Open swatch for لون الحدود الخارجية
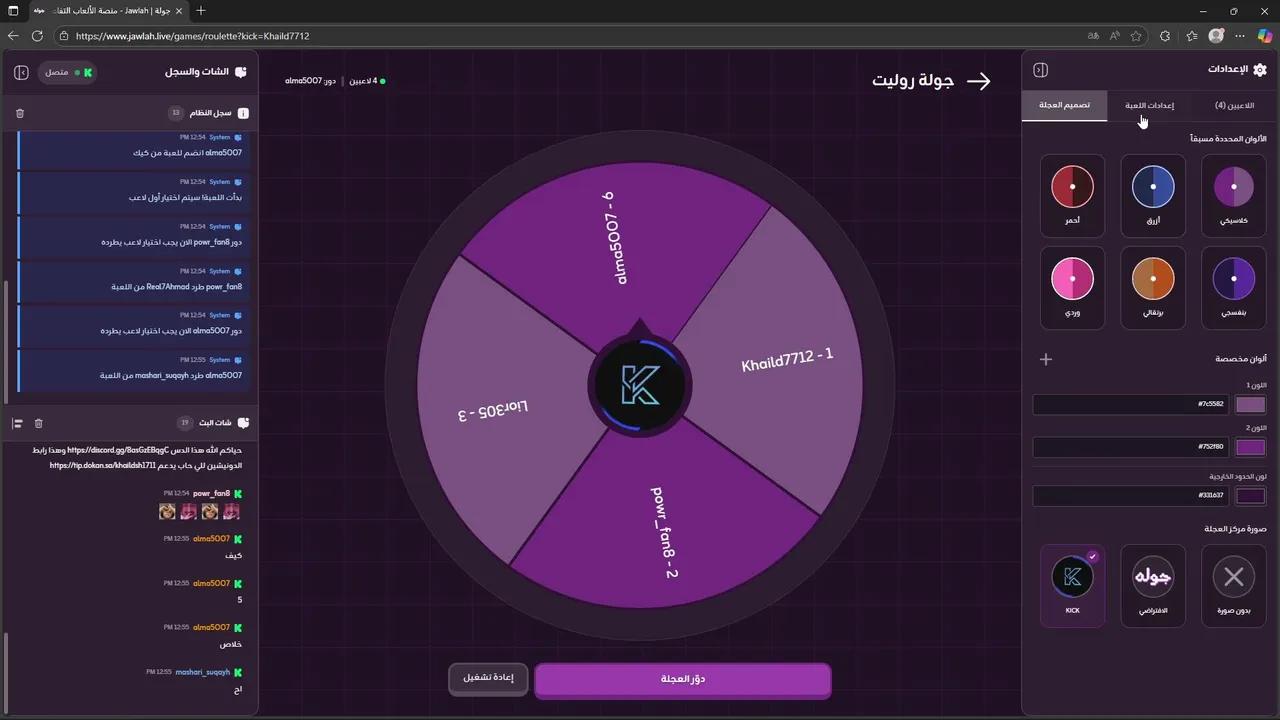The width and height of the screenshot is (1280, 720). (x=1251, y=496)
